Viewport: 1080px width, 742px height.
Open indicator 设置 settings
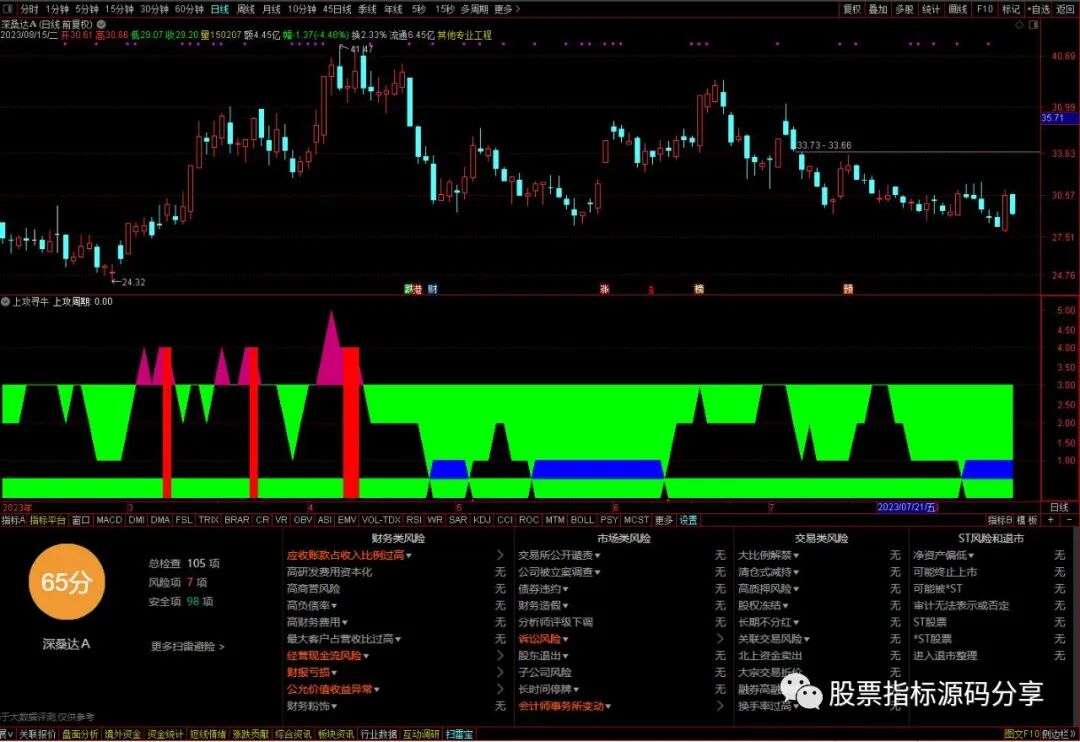click(x=688, y=520)
